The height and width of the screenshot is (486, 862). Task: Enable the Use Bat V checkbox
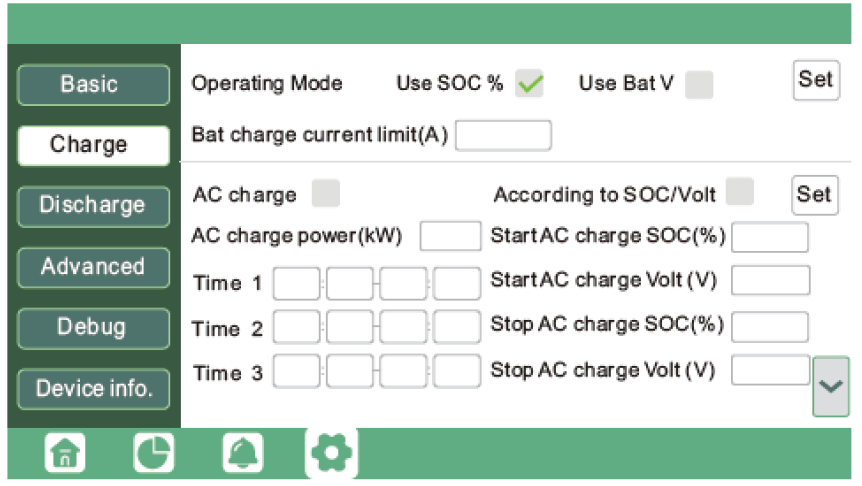(699, 85)
